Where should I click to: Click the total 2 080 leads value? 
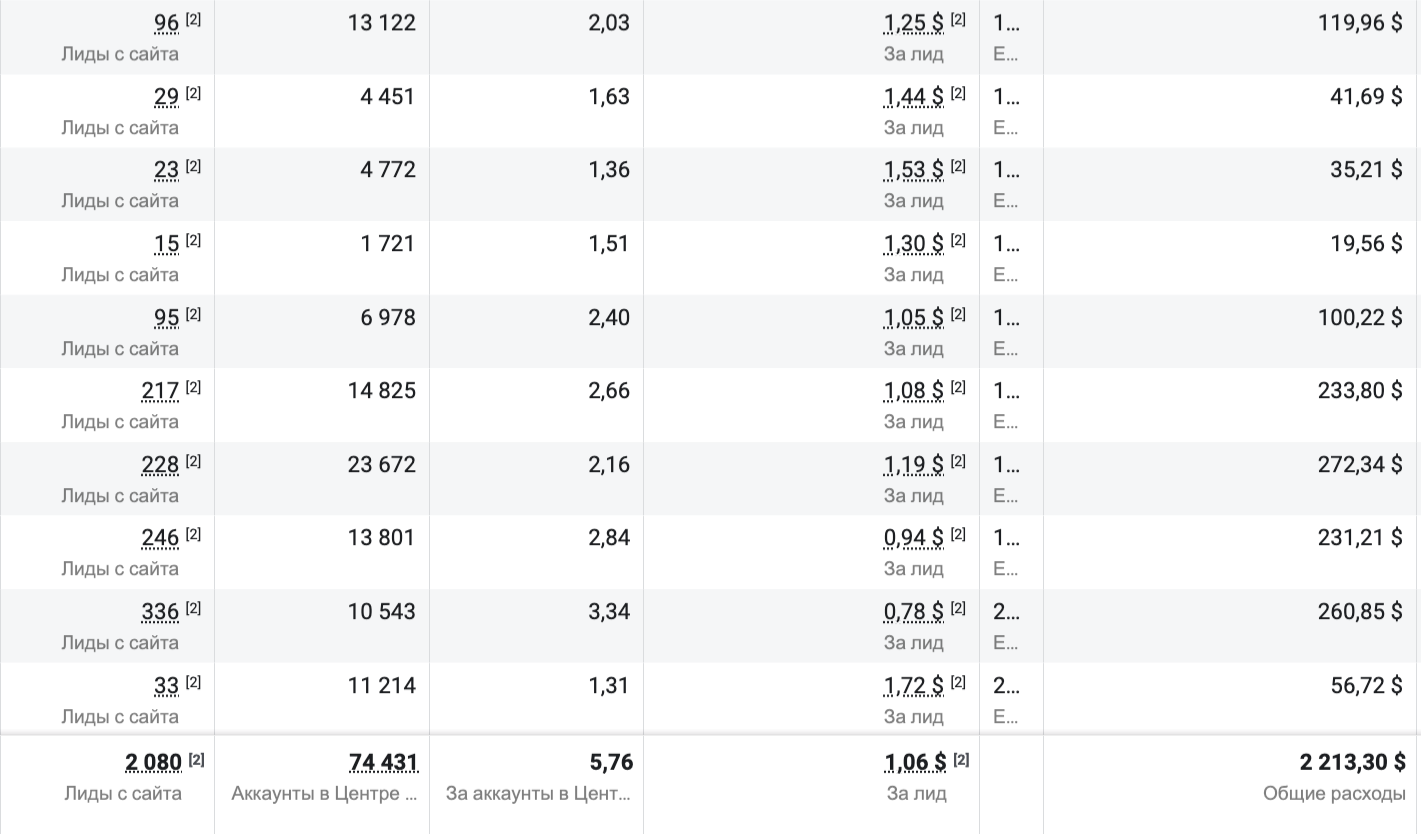[x=153, y=763]
